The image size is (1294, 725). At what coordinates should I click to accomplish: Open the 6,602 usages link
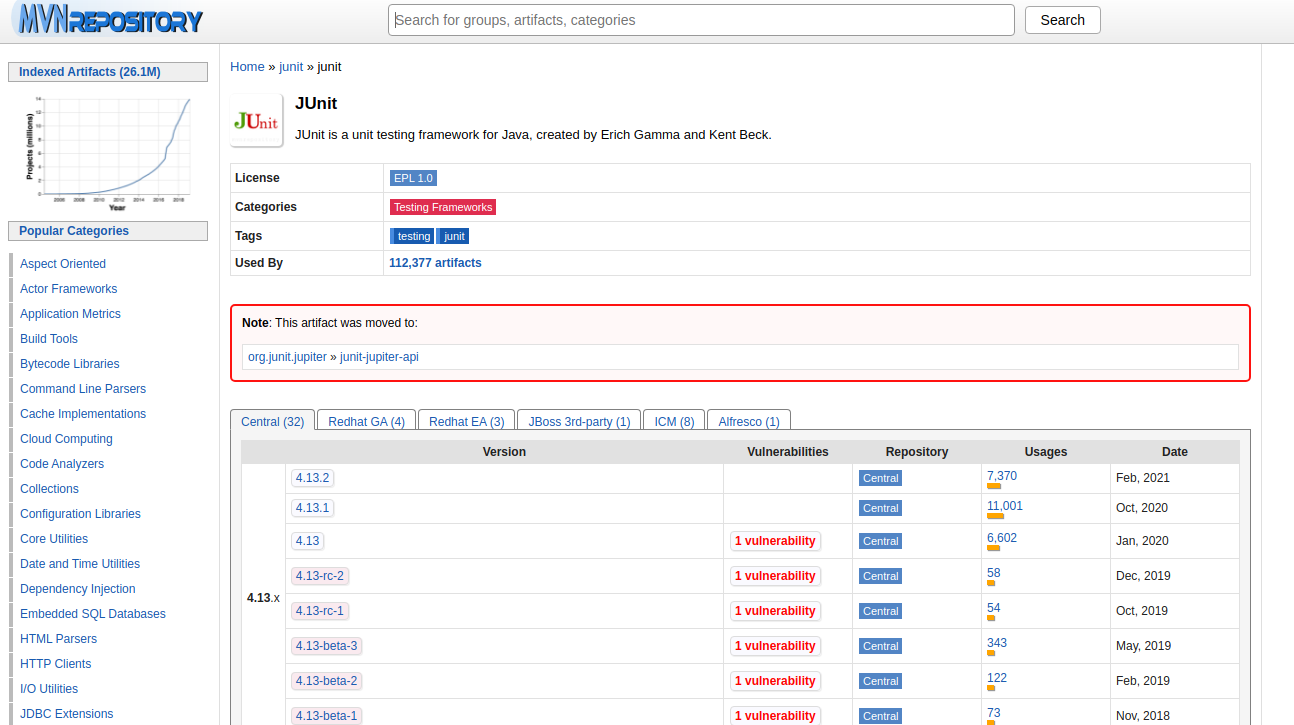(x=1002, y=538)
